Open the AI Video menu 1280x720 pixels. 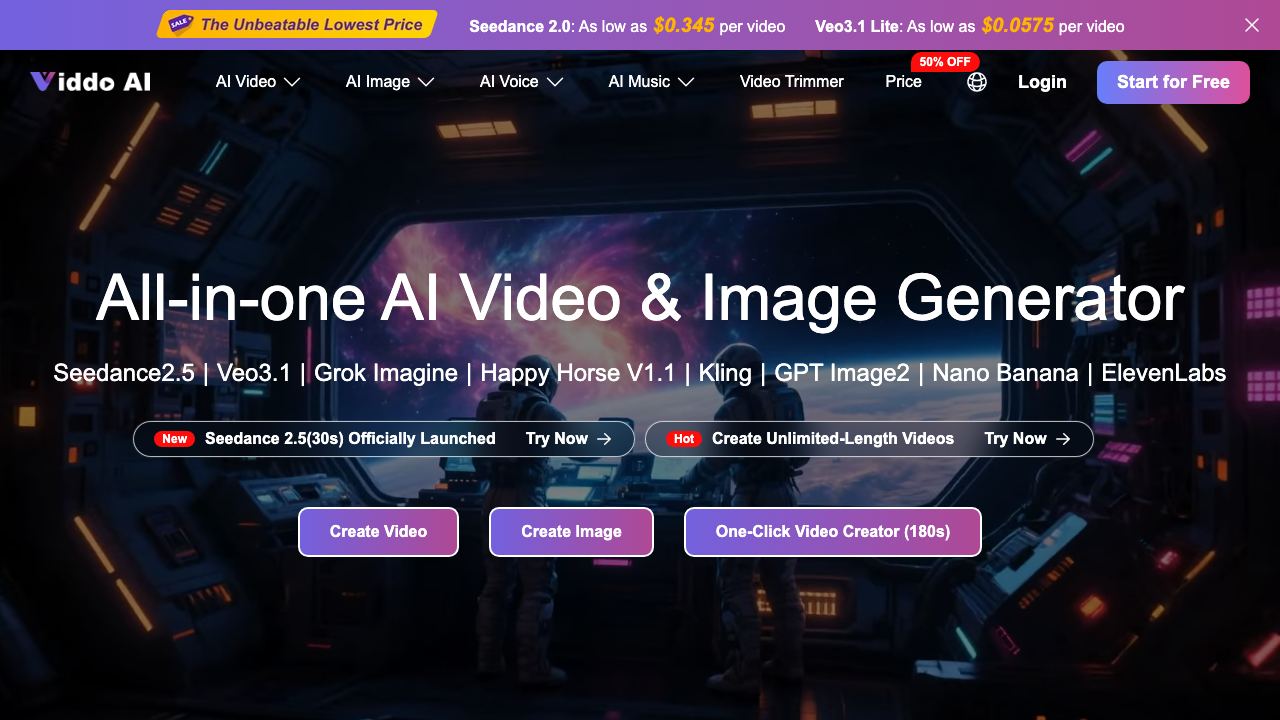point(258,82)
